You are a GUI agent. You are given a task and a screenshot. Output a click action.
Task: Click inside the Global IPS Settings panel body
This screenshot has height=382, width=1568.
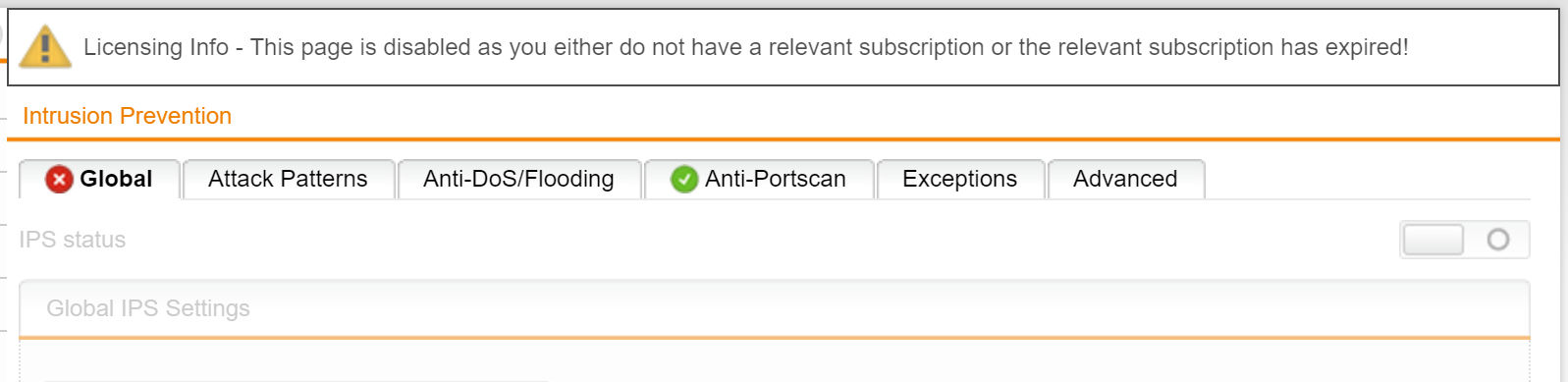point(775,361)
